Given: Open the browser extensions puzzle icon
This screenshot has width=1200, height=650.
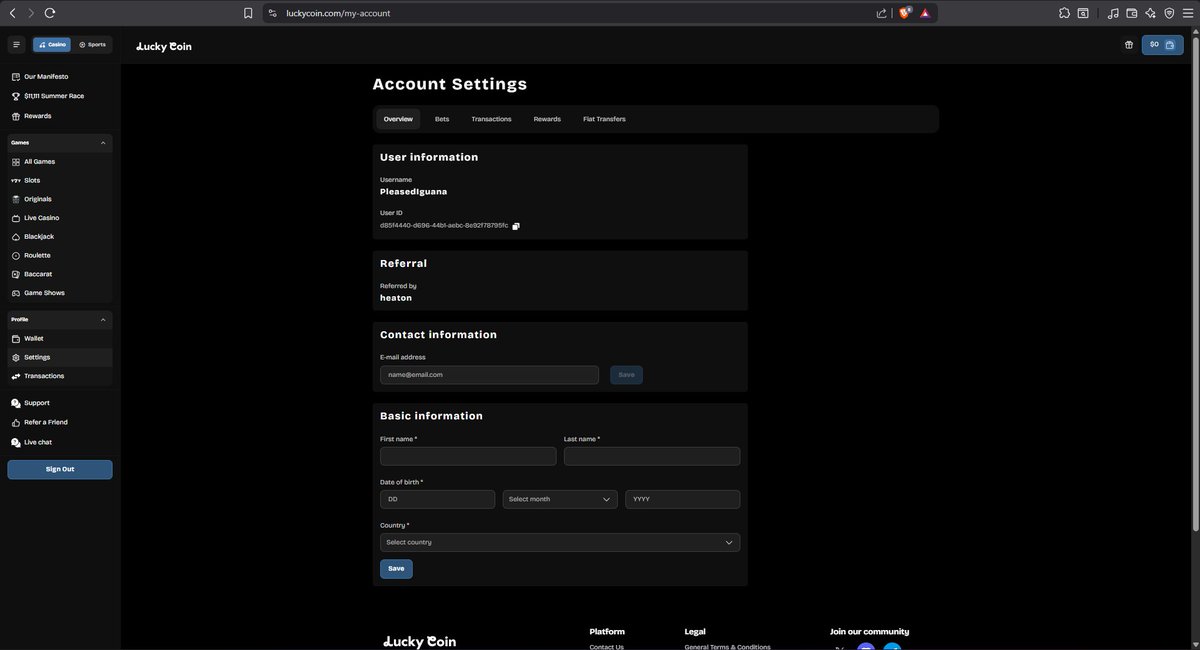Looking at the screenshot, I should tap(1064, 13).
